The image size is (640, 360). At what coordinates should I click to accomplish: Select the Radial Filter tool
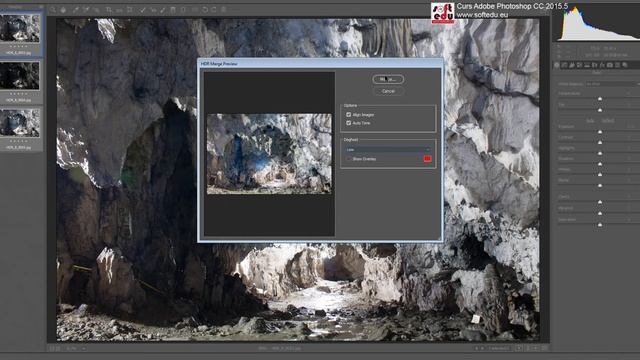click(183, 10)
